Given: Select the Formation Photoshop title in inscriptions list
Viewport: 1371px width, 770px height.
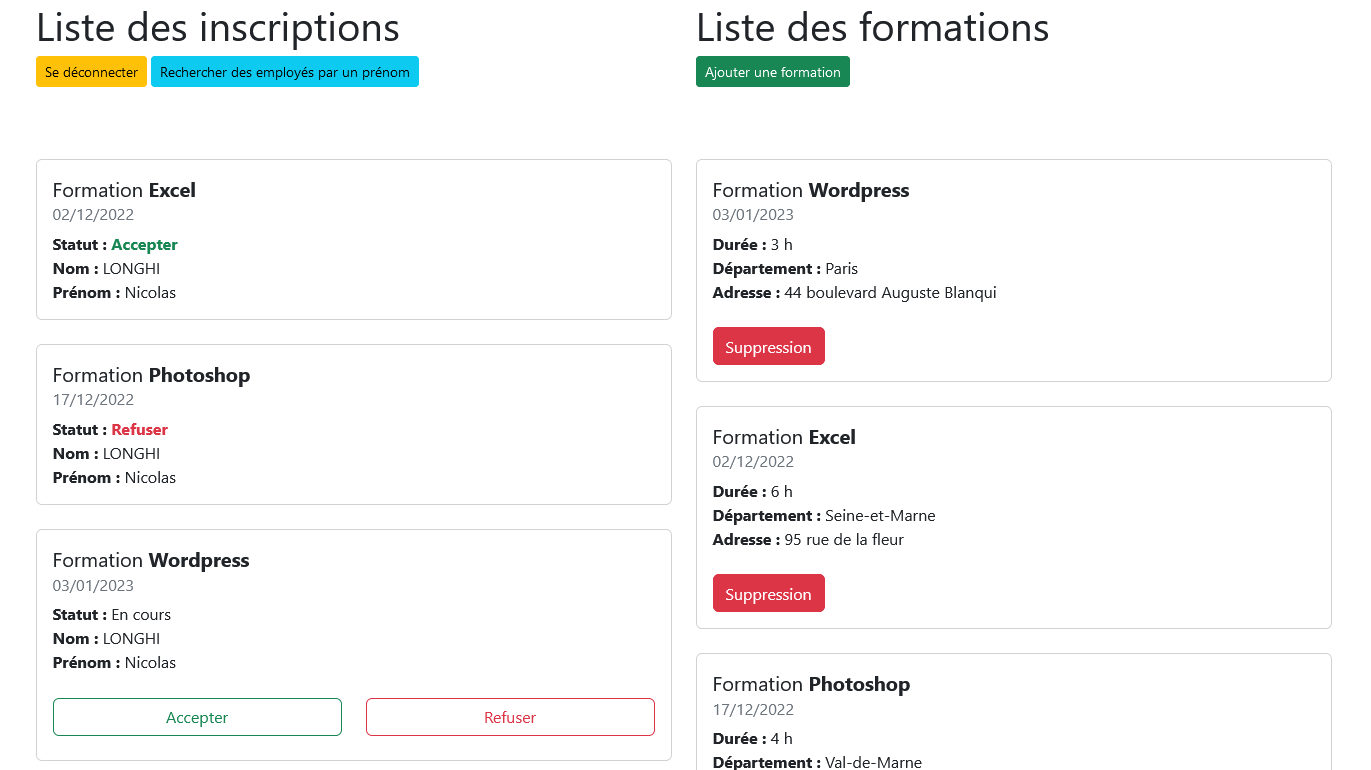Looking at the screenshot, I should coord(151,375).
